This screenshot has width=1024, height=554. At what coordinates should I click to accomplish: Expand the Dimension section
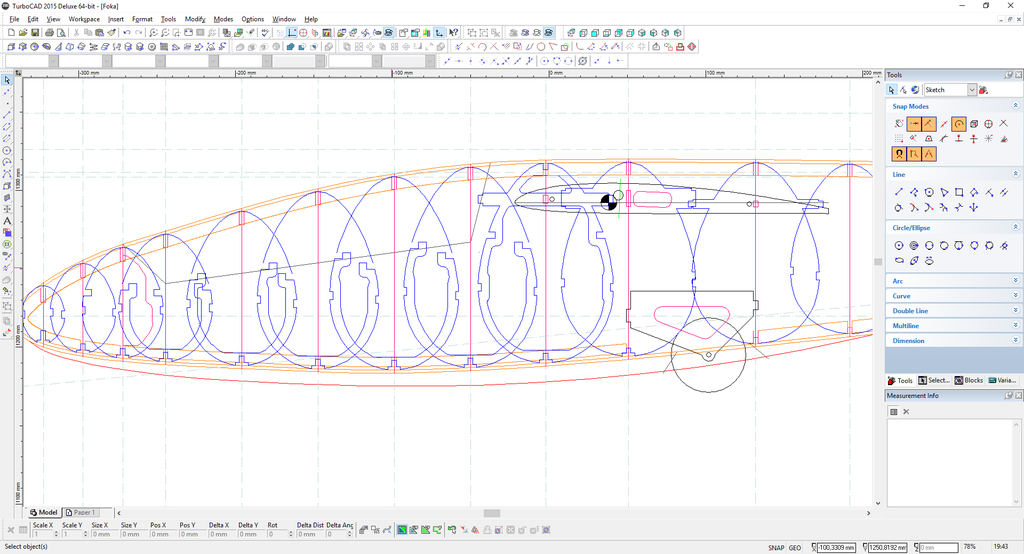(x=1016, y=341)
